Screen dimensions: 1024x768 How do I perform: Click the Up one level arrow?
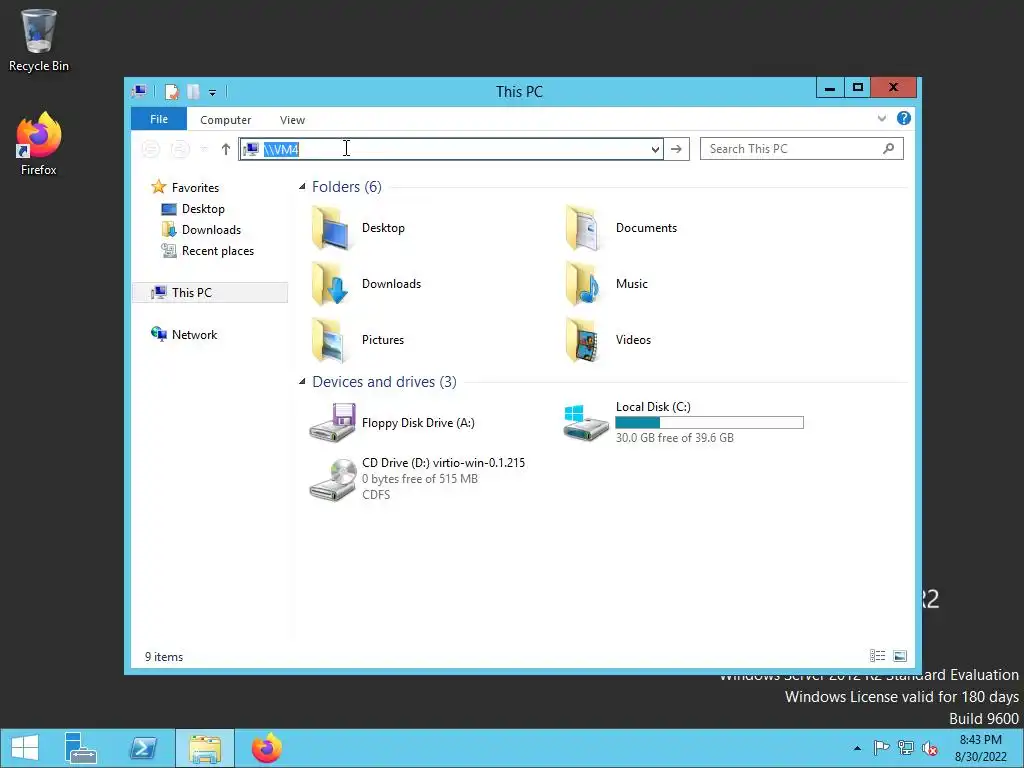coord(225,150)
